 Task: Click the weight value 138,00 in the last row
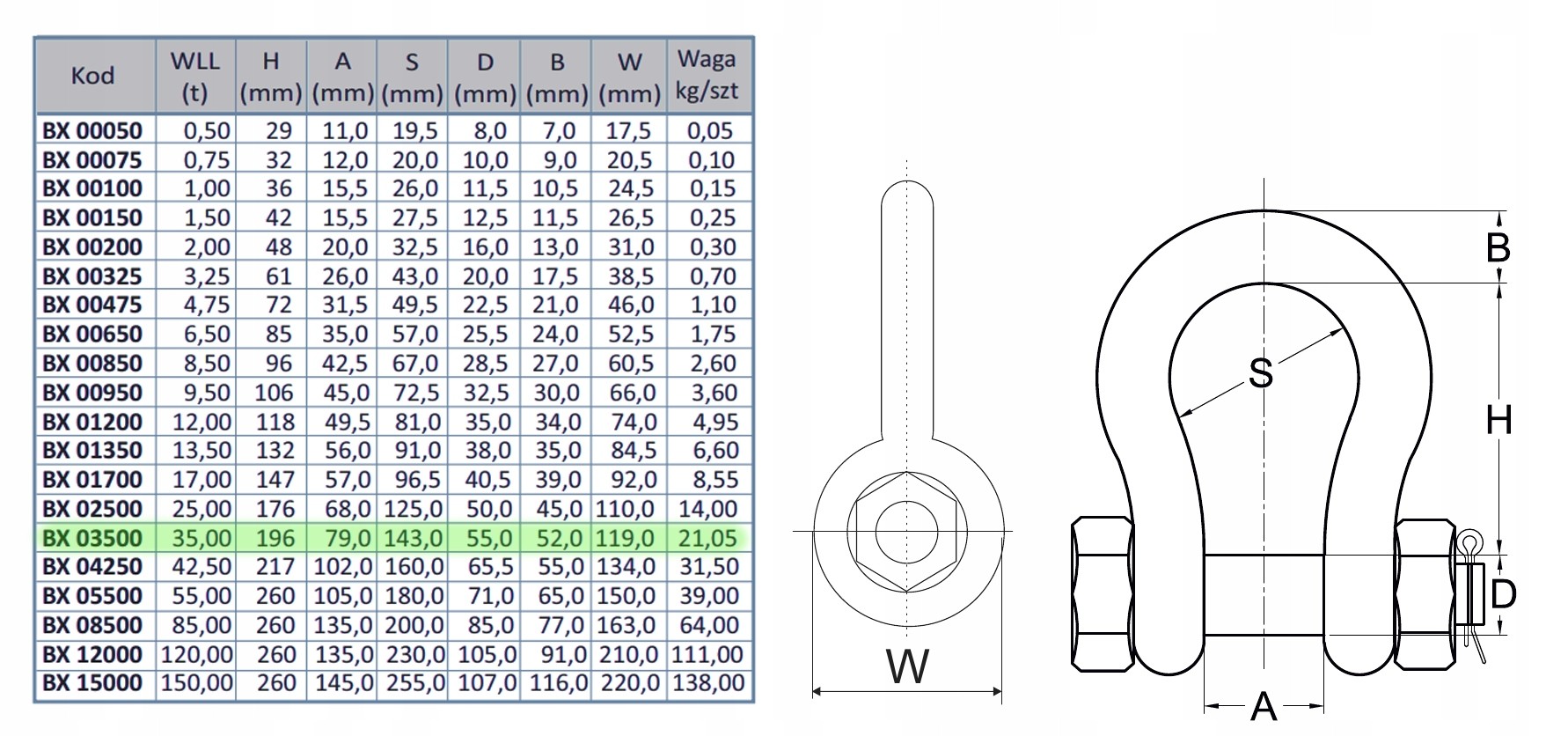click(707, 683)
